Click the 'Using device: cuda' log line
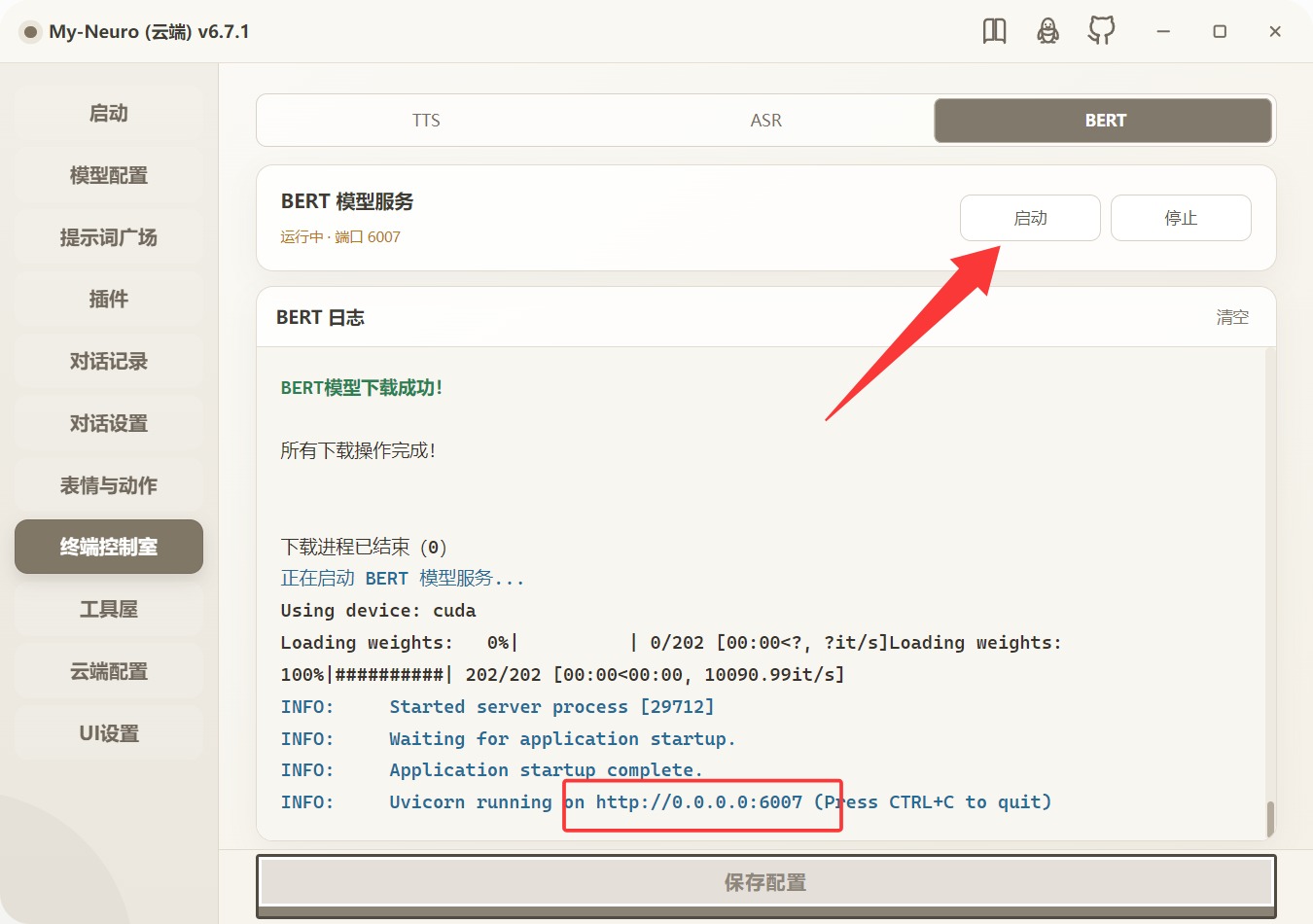The image size is (1313, 924). (x=378, y=611)
